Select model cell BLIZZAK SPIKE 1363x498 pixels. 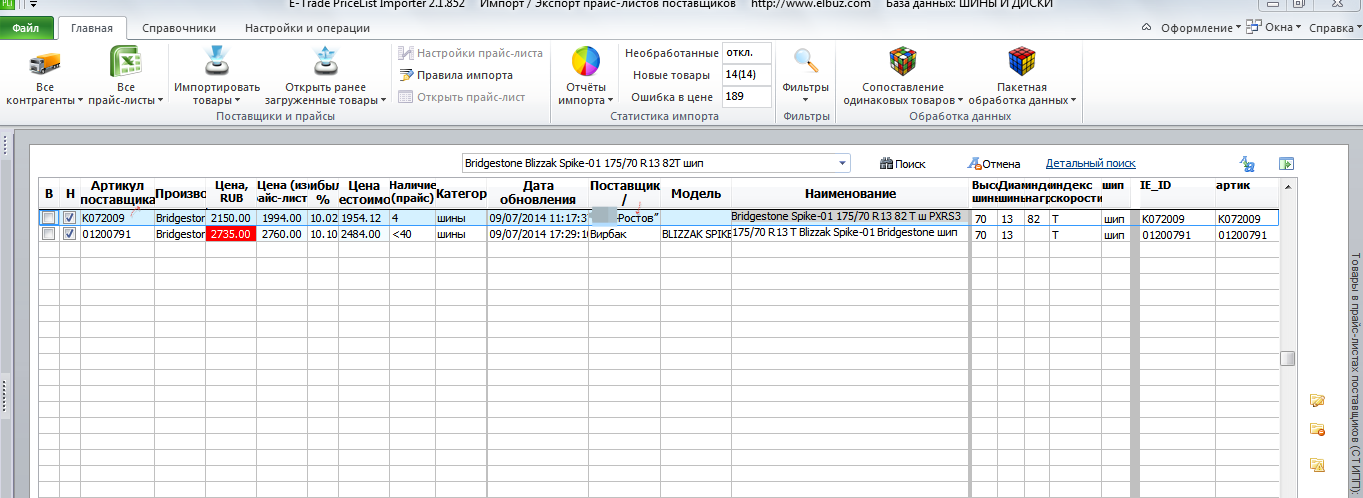(696, 234)
